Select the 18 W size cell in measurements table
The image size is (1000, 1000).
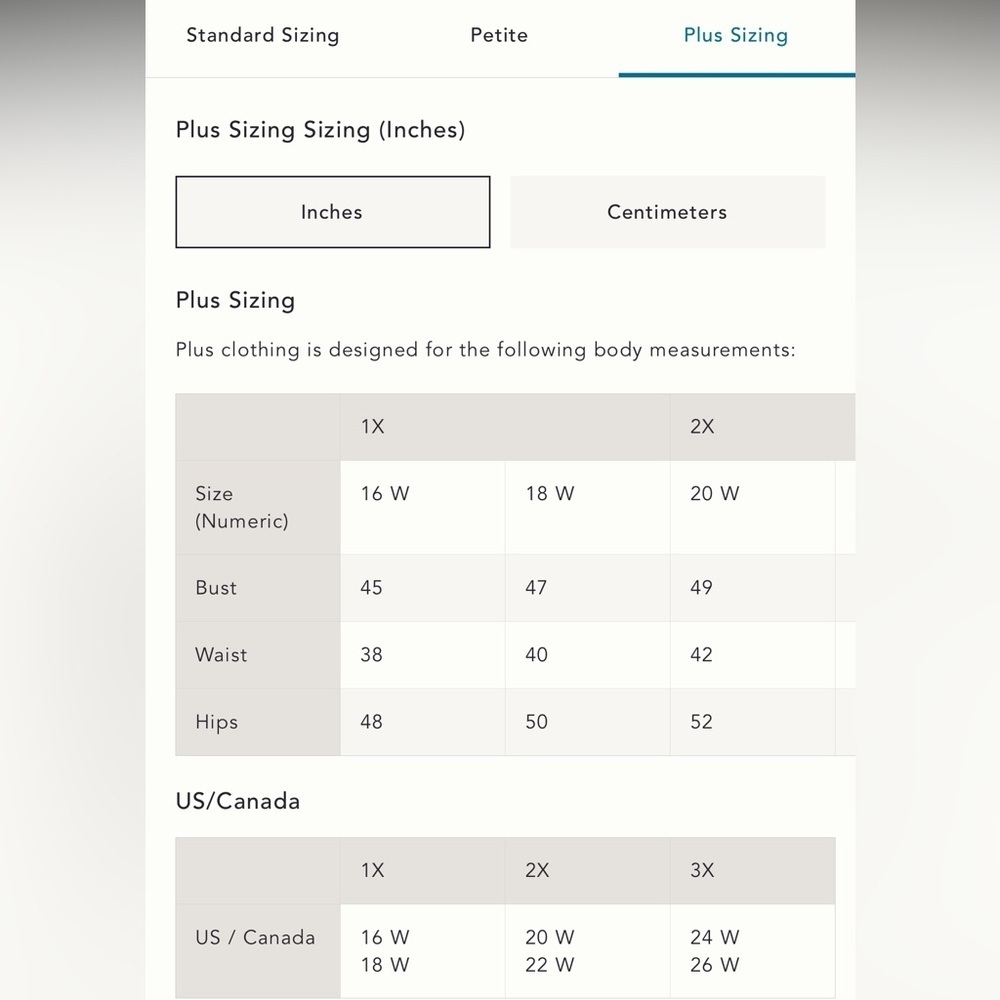coord(587,507)
